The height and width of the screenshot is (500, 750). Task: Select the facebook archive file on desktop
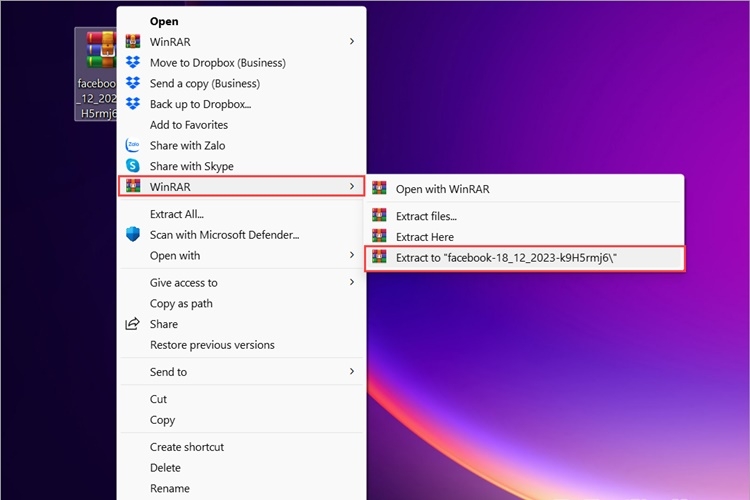(x=96, y=74)
